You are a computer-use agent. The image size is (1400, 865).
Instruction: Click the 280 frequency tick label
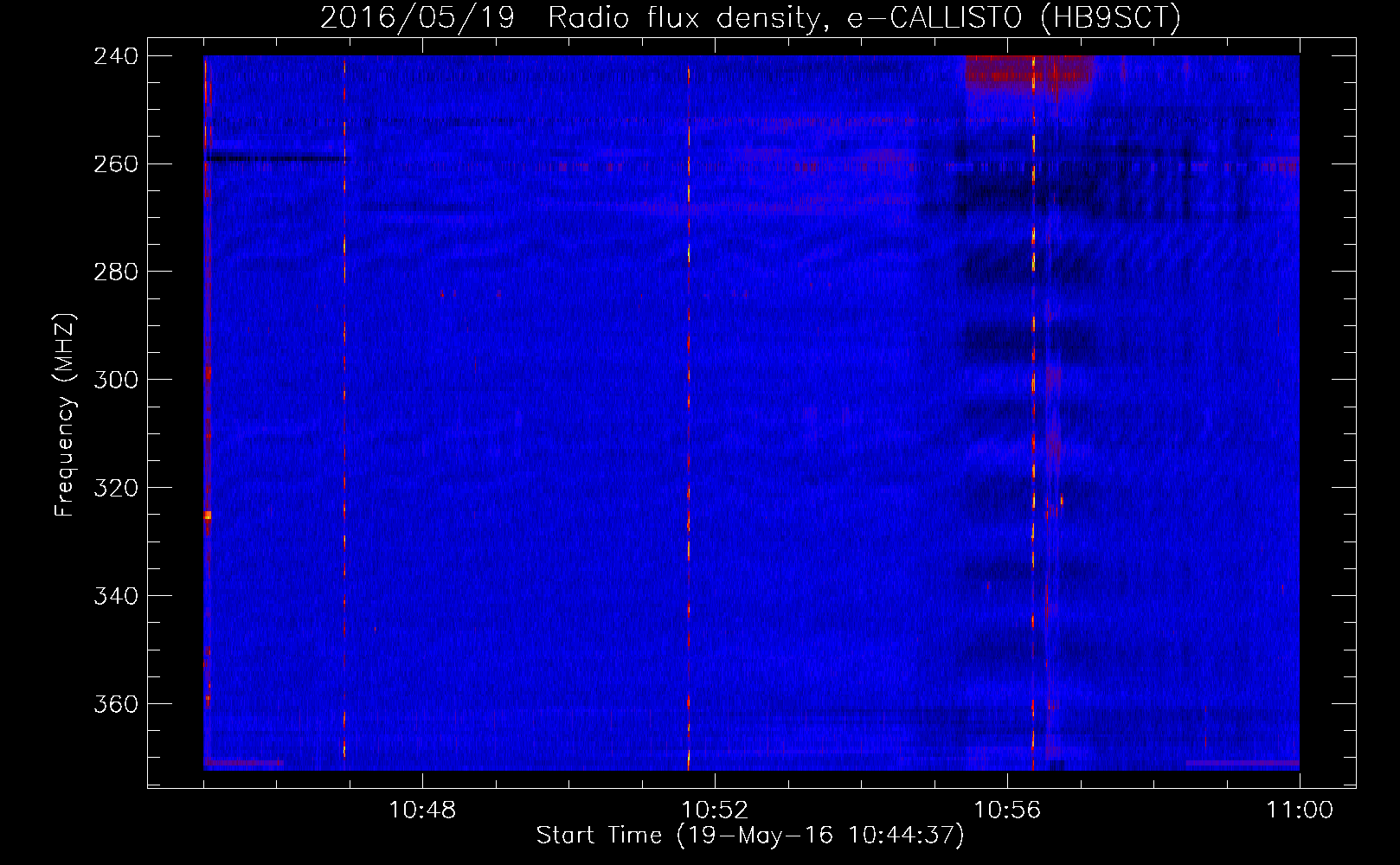point(116,272)
